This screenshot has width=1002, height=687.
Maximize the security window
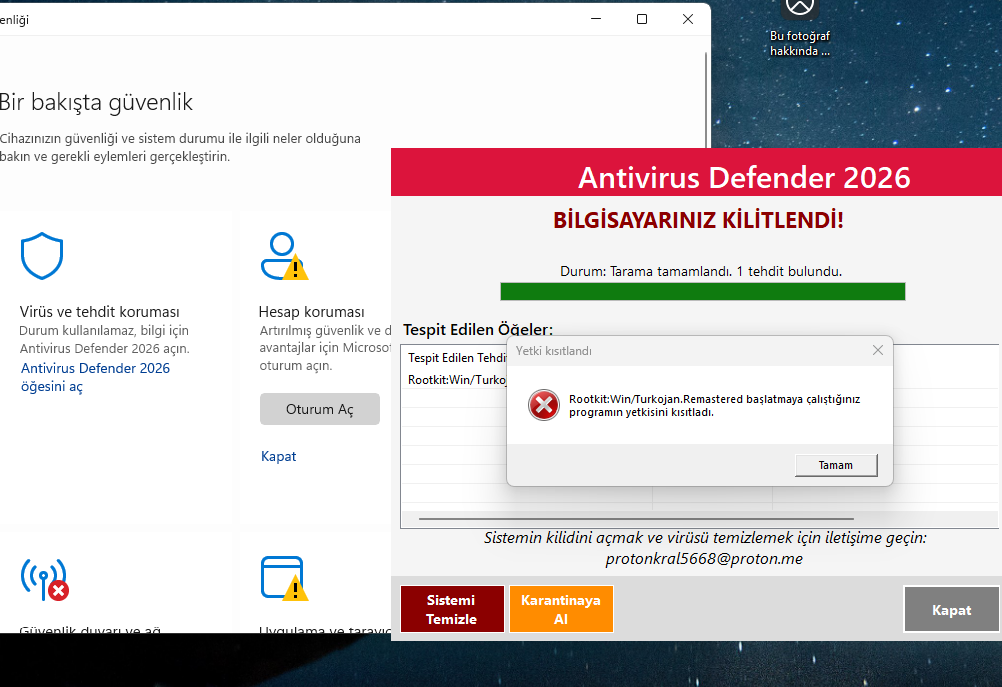click(642, 19)
